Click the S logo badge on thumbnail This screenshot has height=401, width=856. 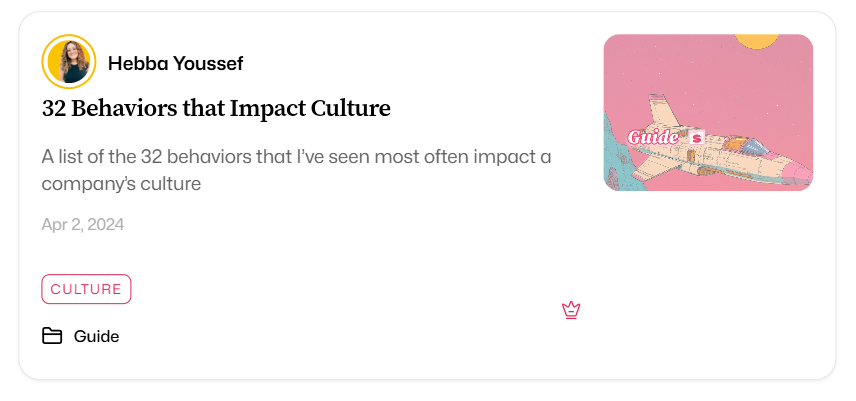click(x=697, y=137)
